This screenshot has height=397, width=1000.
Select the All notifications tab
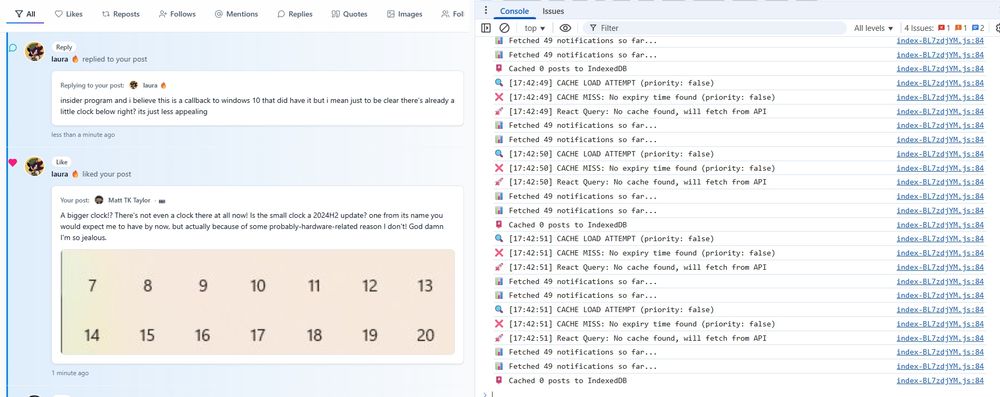[26, 13]
